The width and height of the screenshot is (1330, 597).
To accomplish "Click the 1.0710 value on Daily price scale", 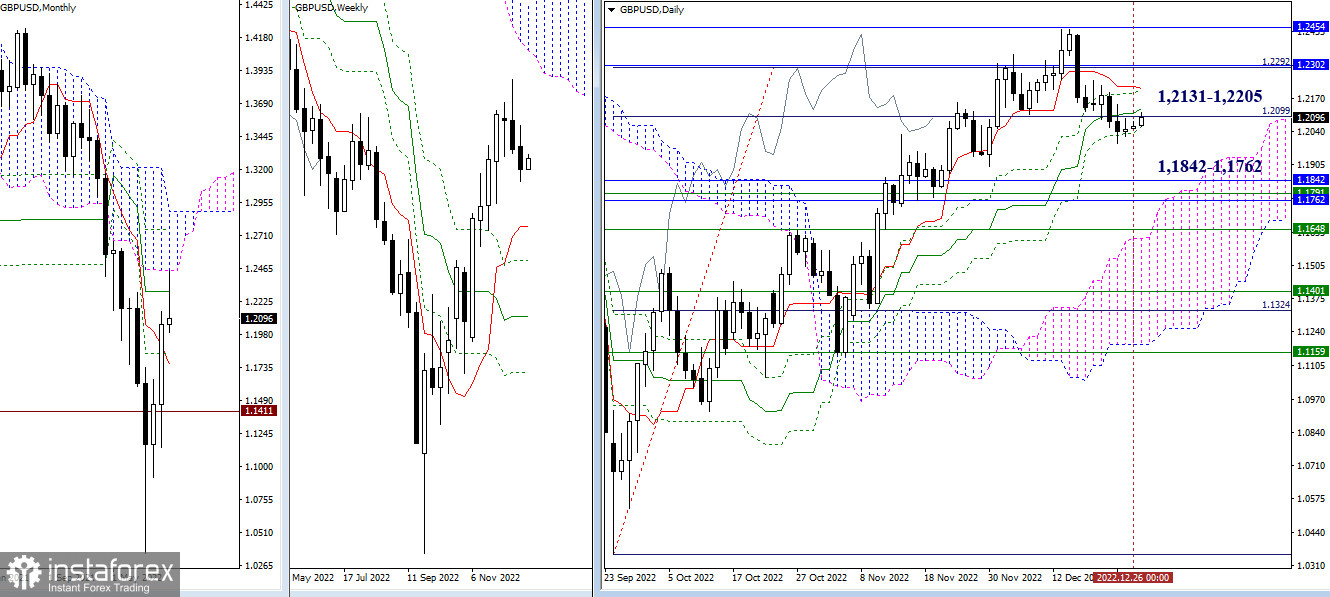I will click(x=1310, y=465).
